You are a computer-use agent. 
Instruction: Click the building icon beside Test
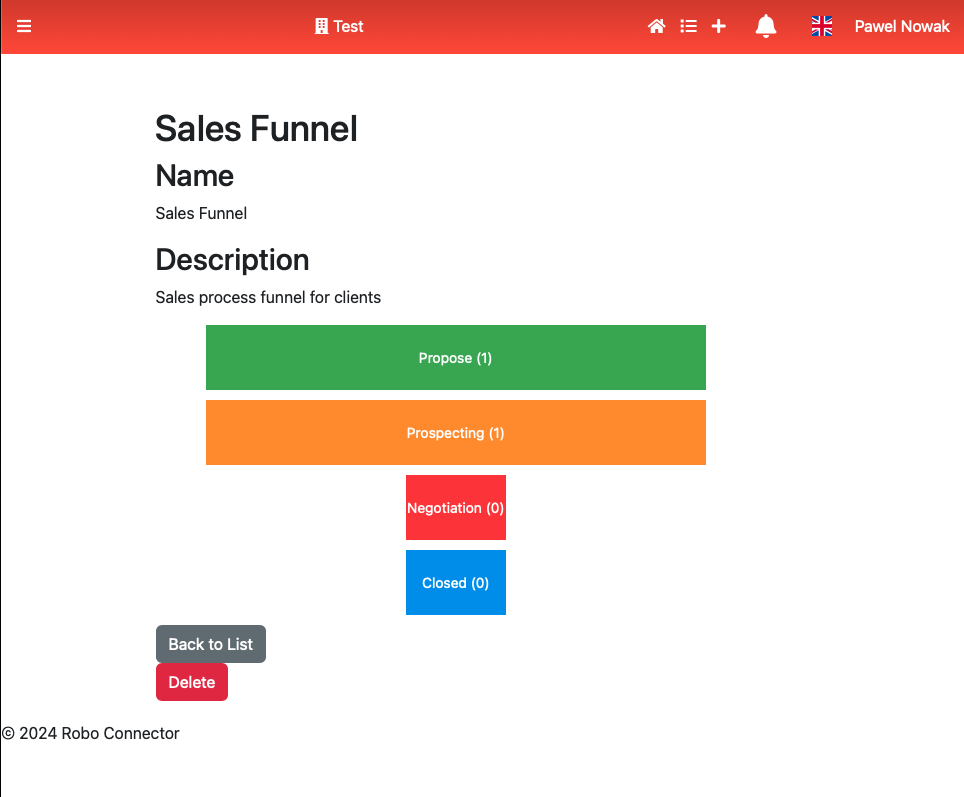[x=321, y=26]
